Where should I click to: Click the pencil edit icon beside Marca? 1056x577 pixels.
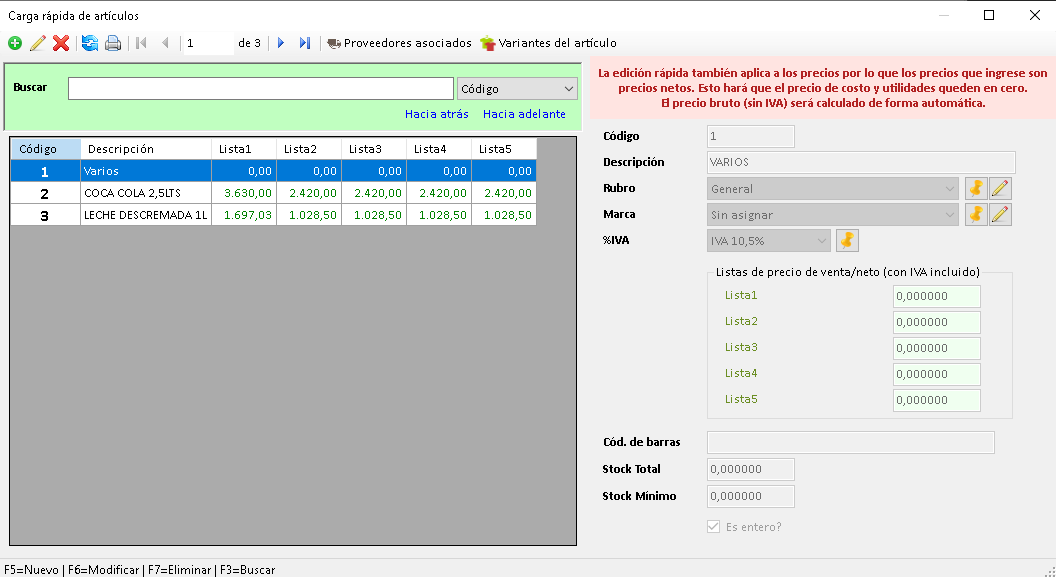click(x=1000, y=214)
